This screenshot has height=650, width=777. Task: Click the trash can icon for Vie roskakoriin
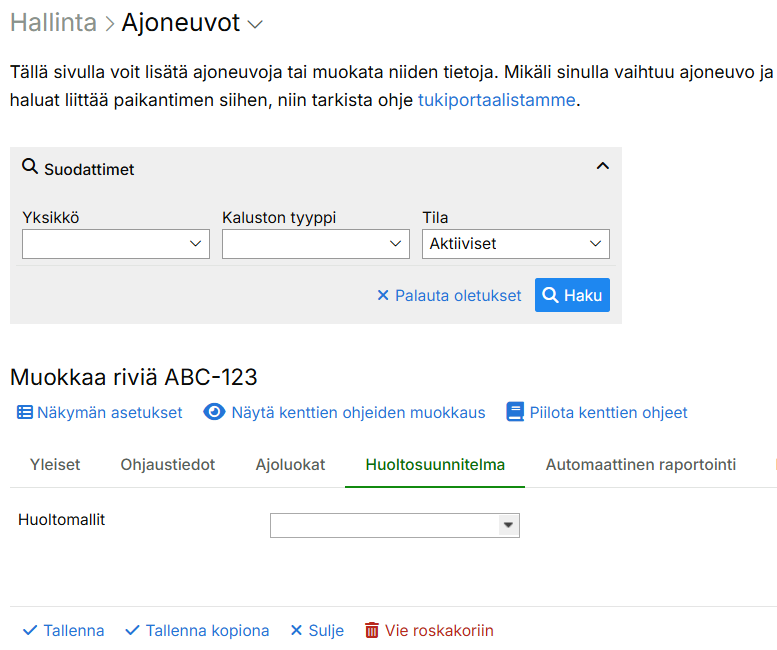tap(372, 630)
